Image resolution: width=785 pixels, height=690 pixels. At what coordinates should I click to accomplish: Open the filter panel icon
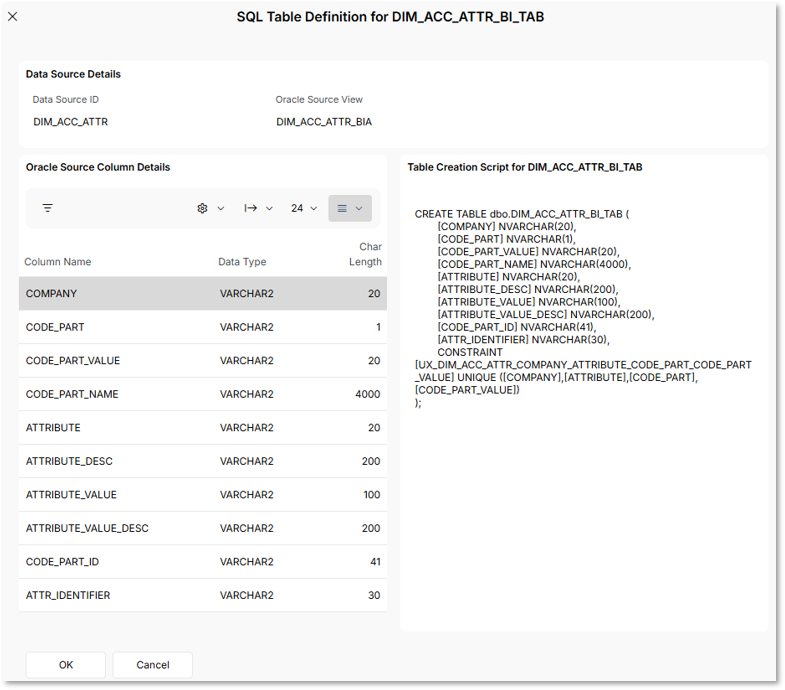[x=48, y=208]
